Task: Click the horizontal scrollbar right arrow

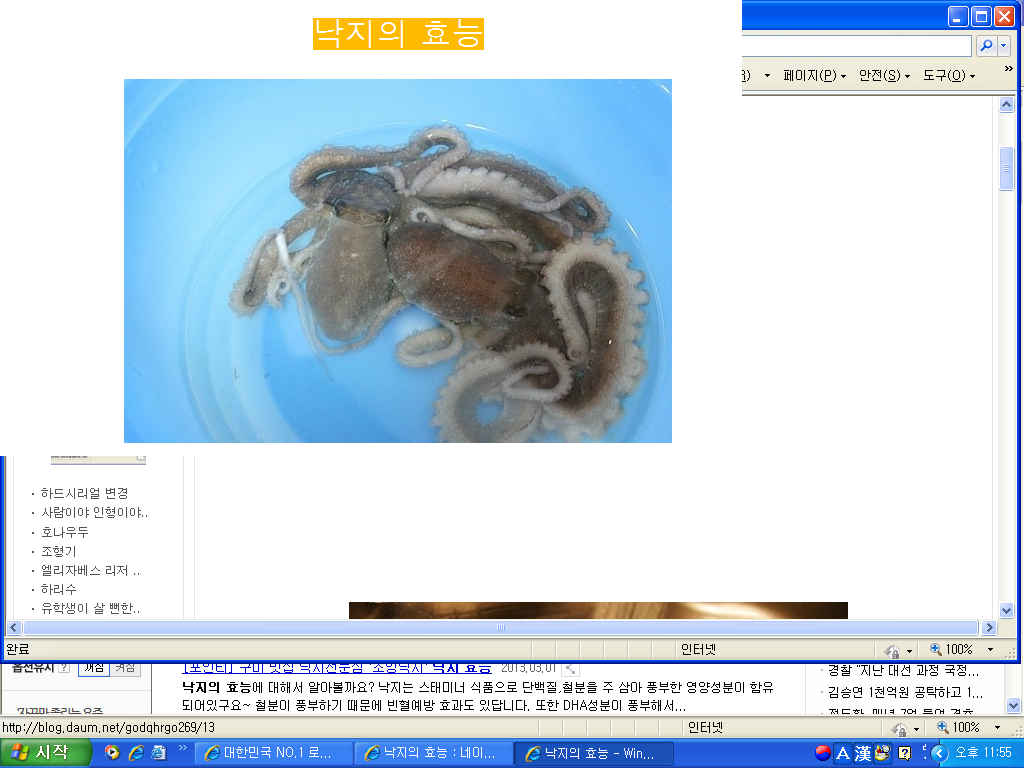Action: tap(990, 628)
